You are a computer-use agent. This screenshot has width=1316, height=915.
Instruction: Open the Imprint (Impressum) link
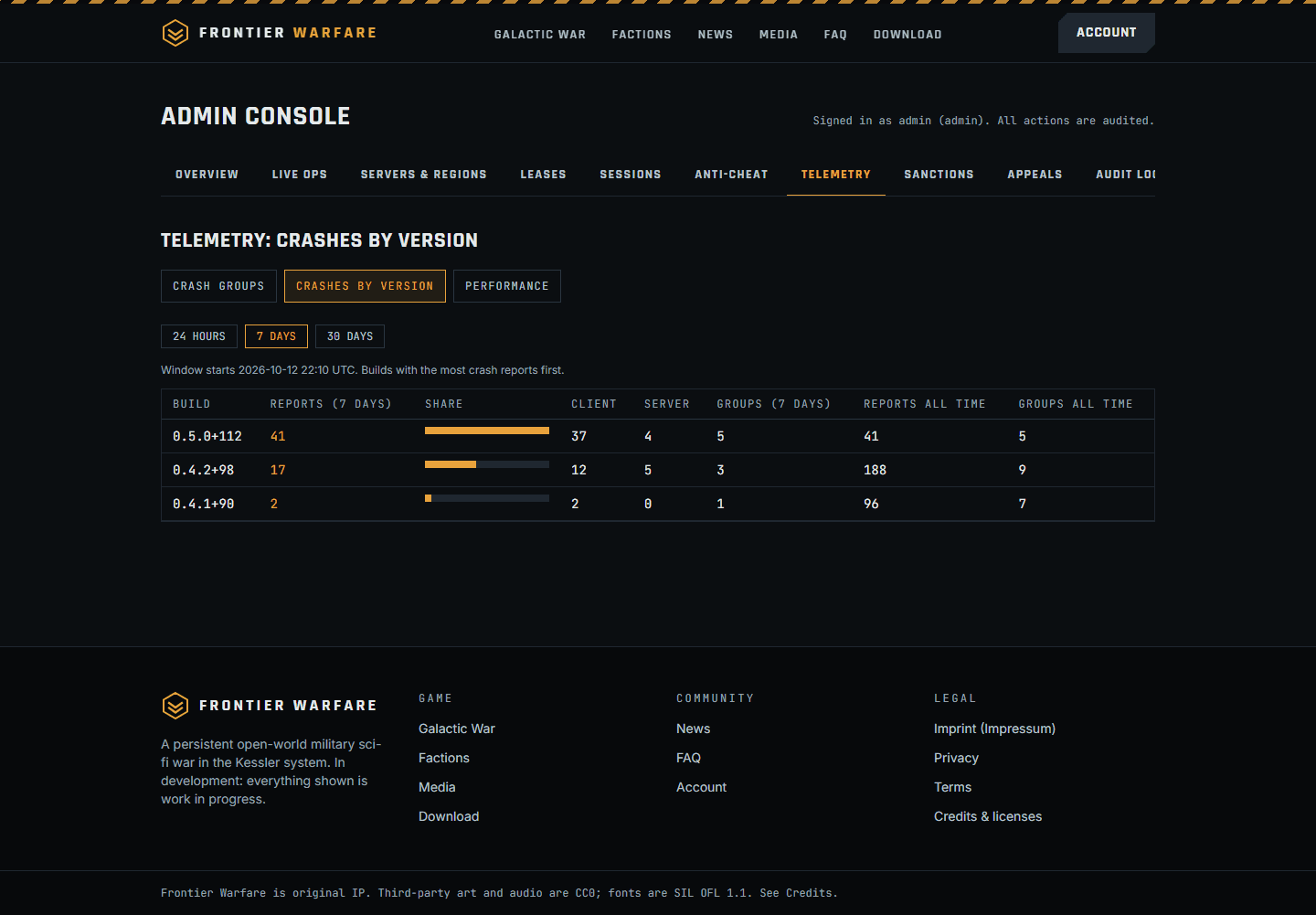(994, 729)
